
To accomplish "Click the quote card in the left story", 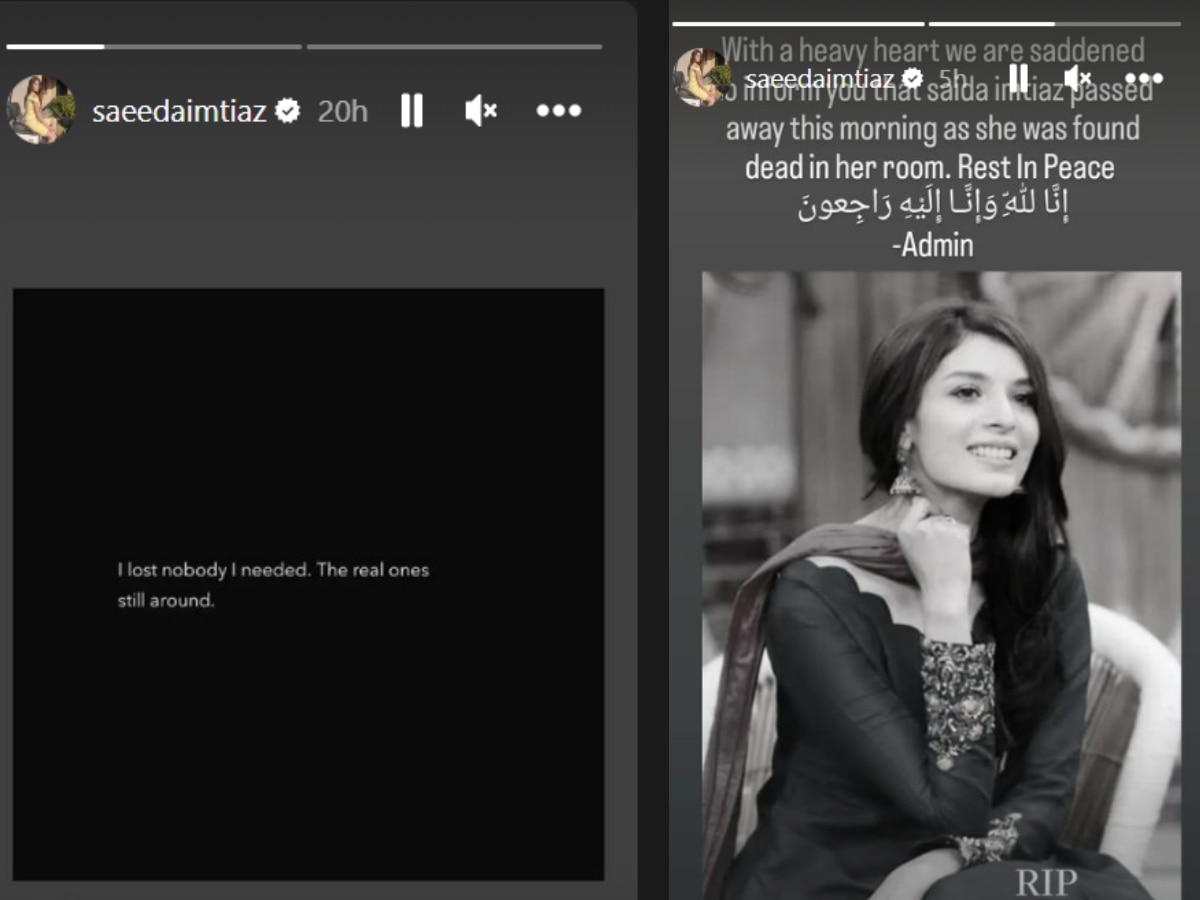I will pos(308,586).
